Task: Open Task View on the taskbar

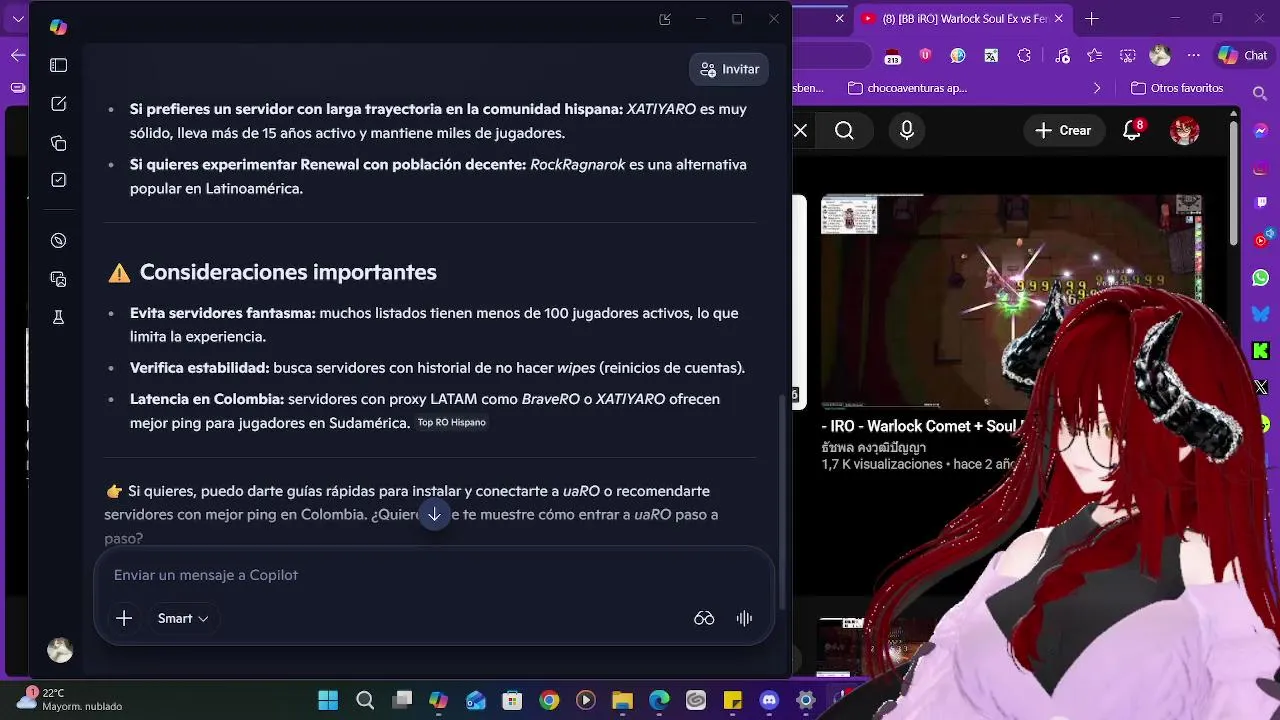Action: coord(402,700)
